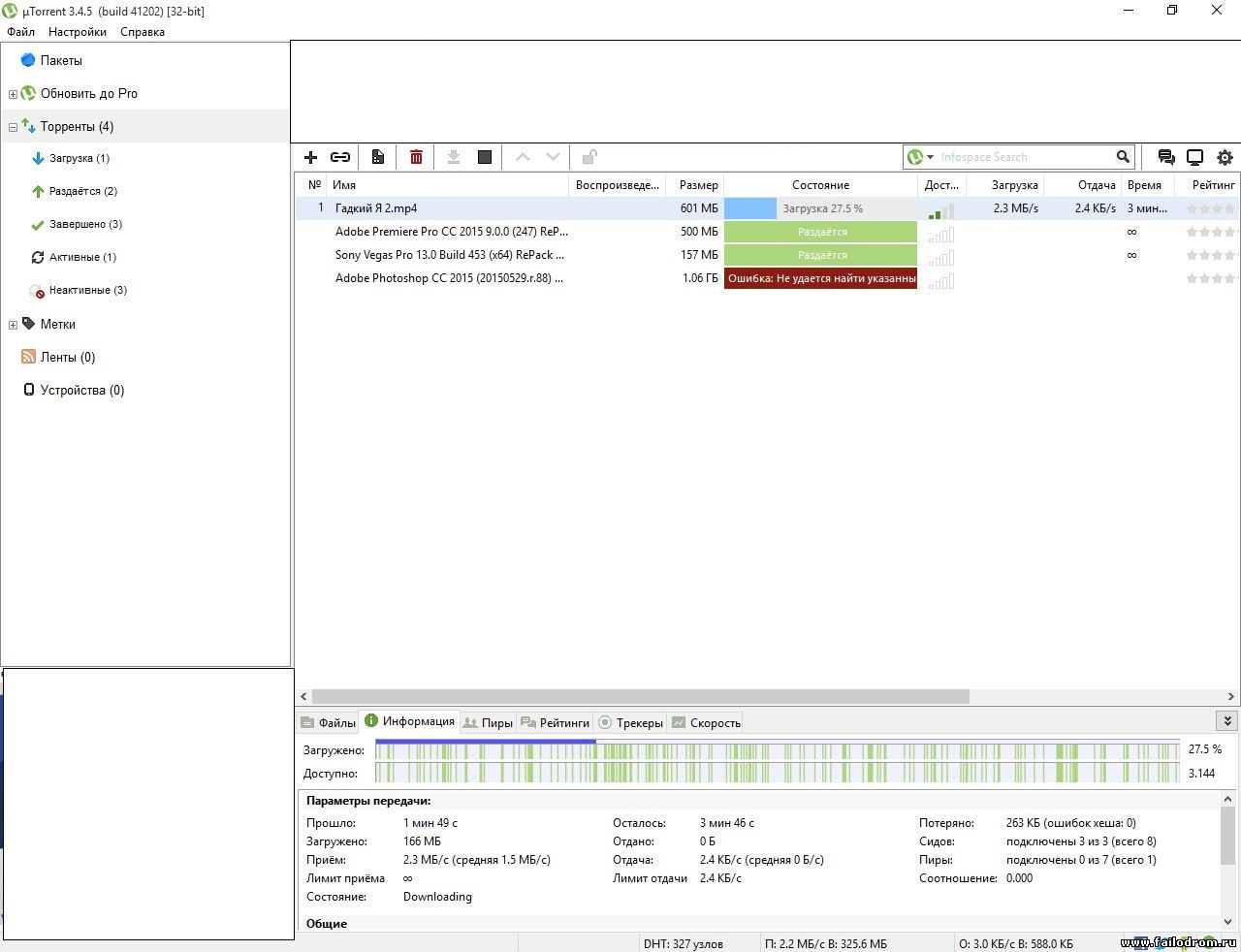The image size is (1241, 952).
Task: Switch to the Скорость tab
Action: point(706,722)
